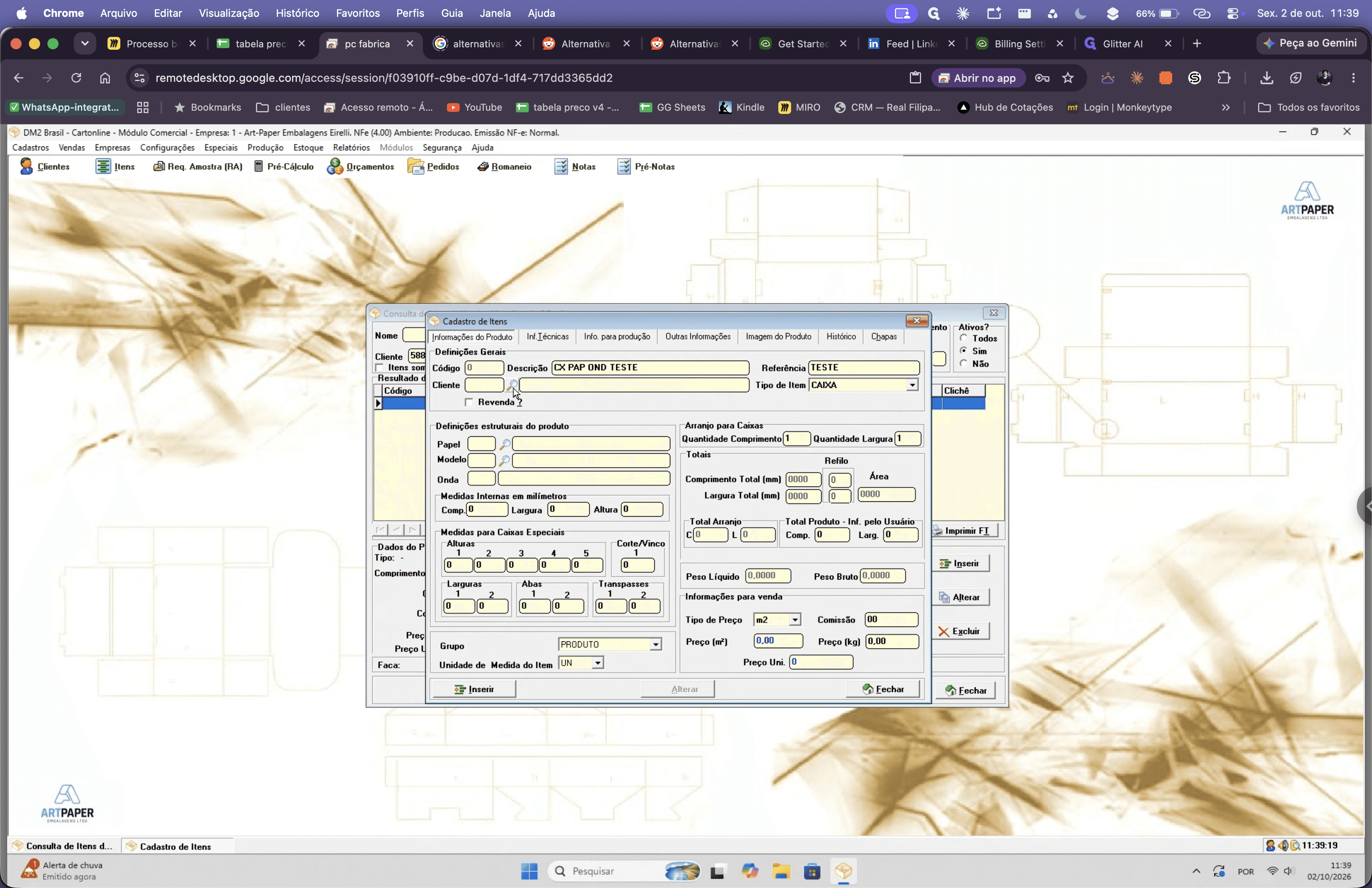
Task: Open the Cartonline app in the Windows taskbar
Action: coord(843,871)
